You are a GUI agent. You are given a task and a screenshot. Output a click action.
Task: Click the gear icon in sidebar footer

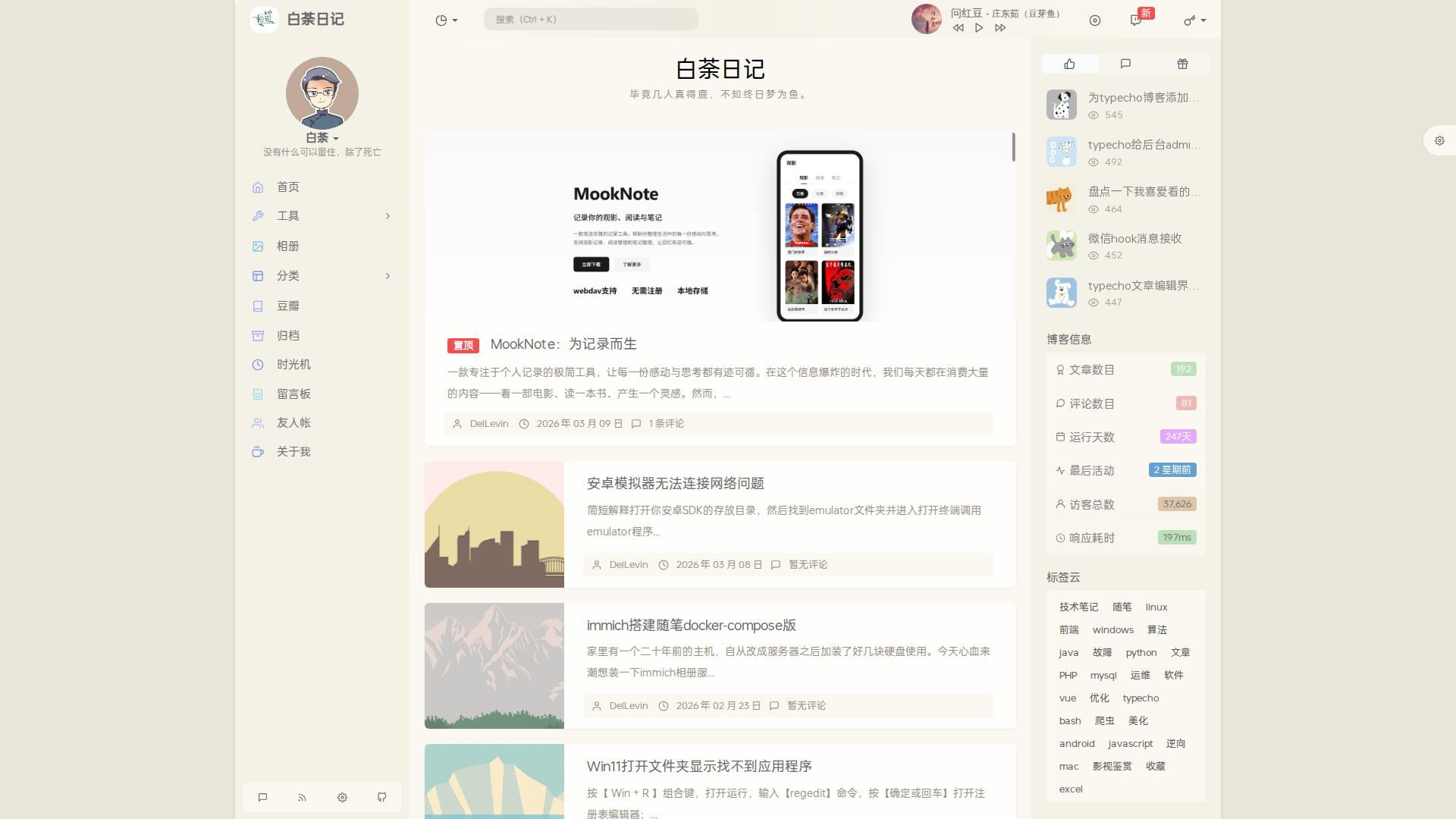342,798
